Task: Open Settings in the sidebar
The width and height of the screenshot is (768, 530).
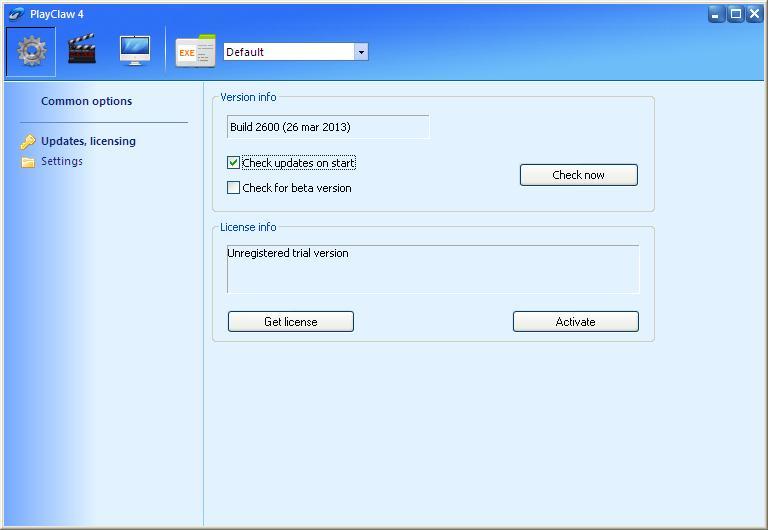Action: point(62,161)
